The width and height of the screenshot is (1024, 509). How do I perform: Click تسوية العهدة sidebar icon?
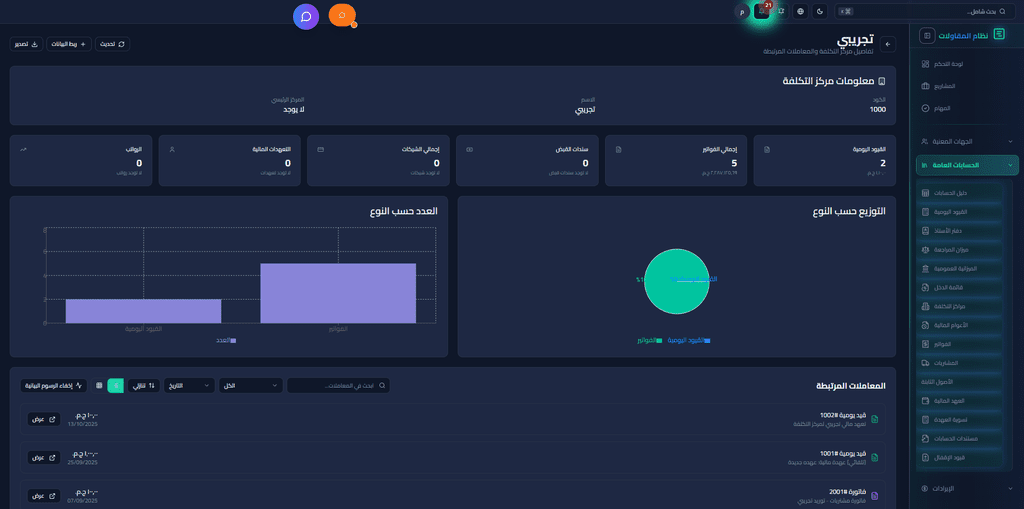(x=925, y=419)
